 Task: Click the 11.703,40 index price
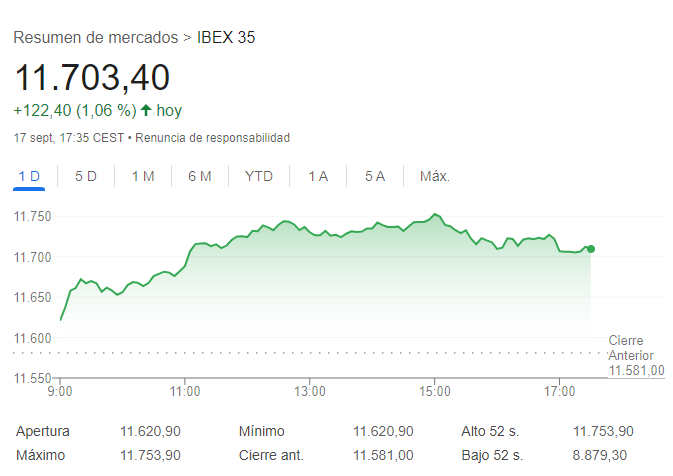coord(92,77)
